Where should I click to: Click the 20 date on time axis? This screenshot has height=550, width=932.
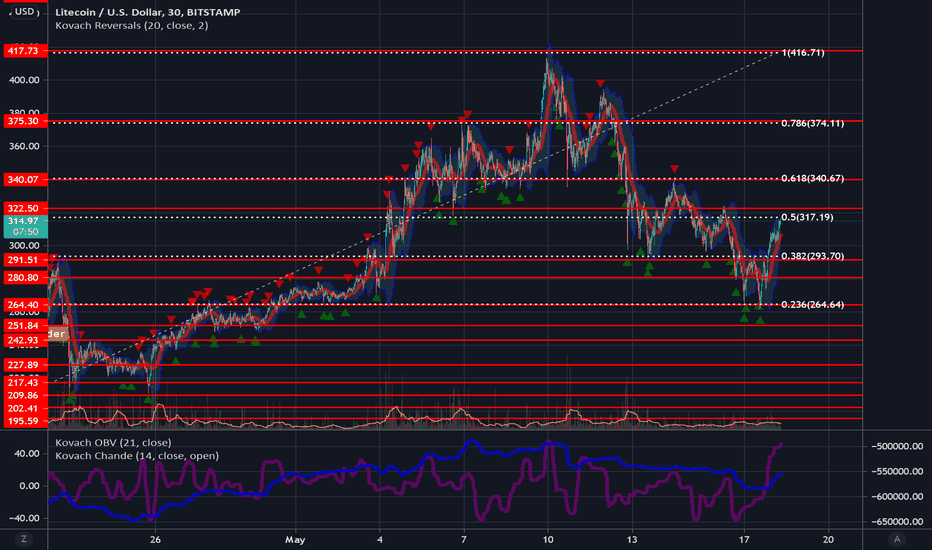click(828, 540)
